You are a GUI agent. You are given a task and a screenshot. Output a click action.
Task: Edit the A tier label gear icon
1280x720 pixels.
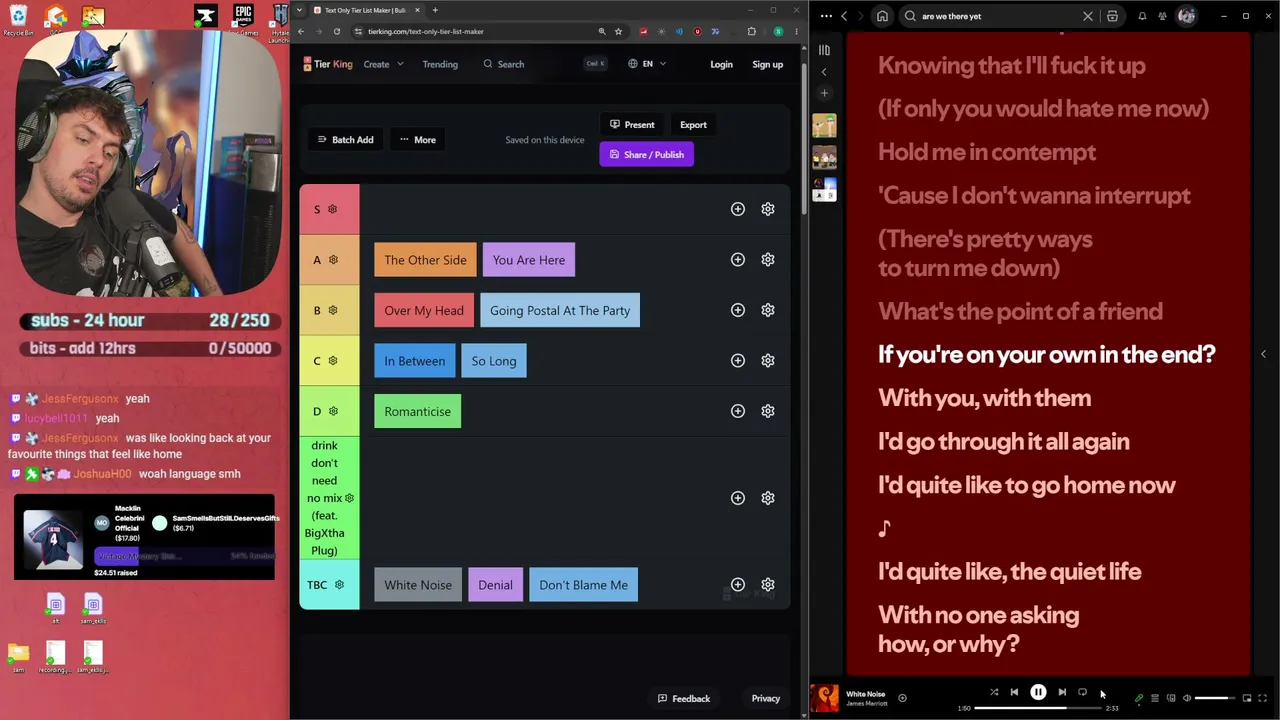[333, 260]
